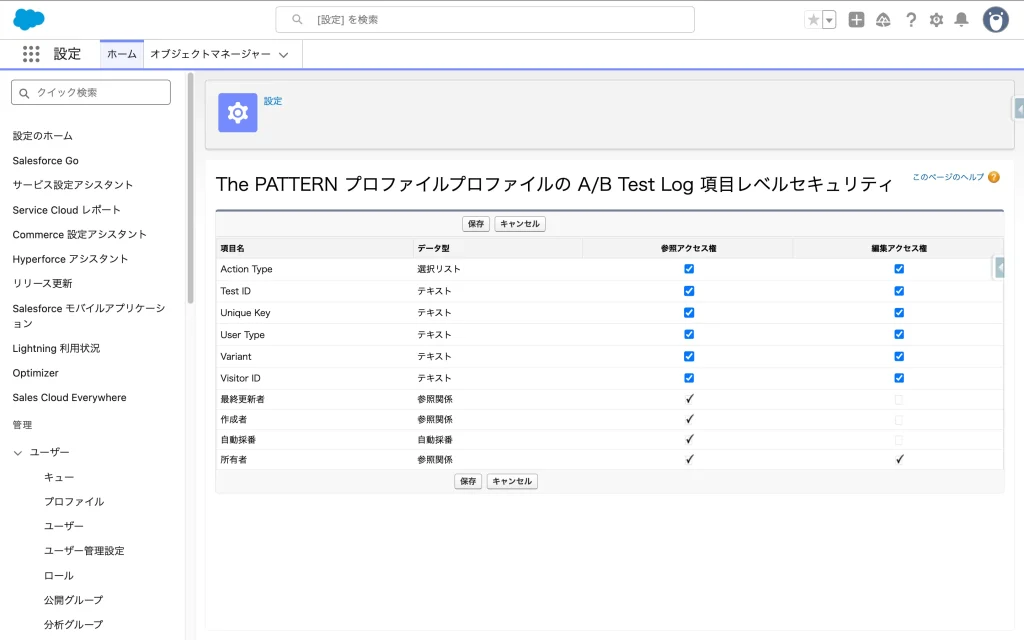The width and height of the screenshot is (1024, 640).
Task: Click the クイック検索 input field
Action: (91, 92)
